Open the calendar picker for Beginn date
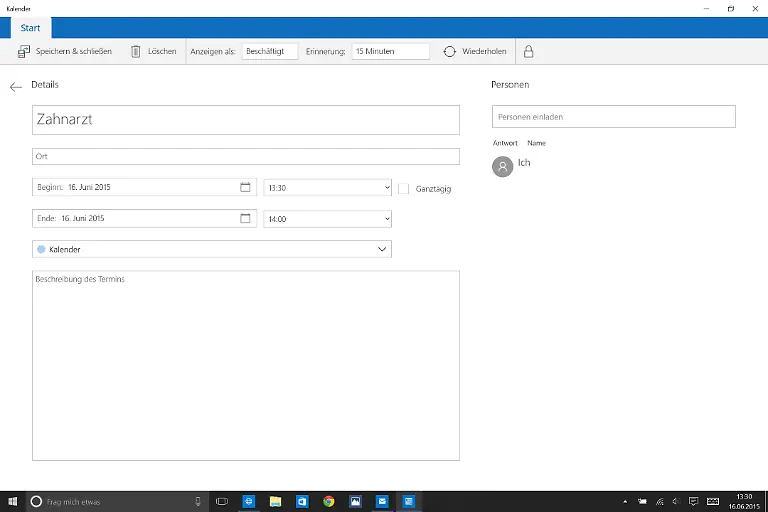Viewport: 768px width, 512px height. [245, 187]
